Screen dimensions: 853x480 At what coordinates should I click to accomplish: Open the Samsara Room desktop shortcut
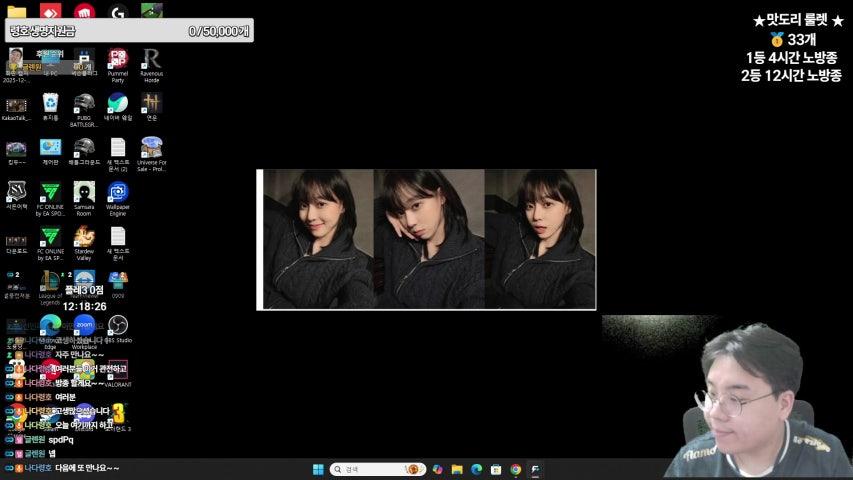[x=84, y=192]
